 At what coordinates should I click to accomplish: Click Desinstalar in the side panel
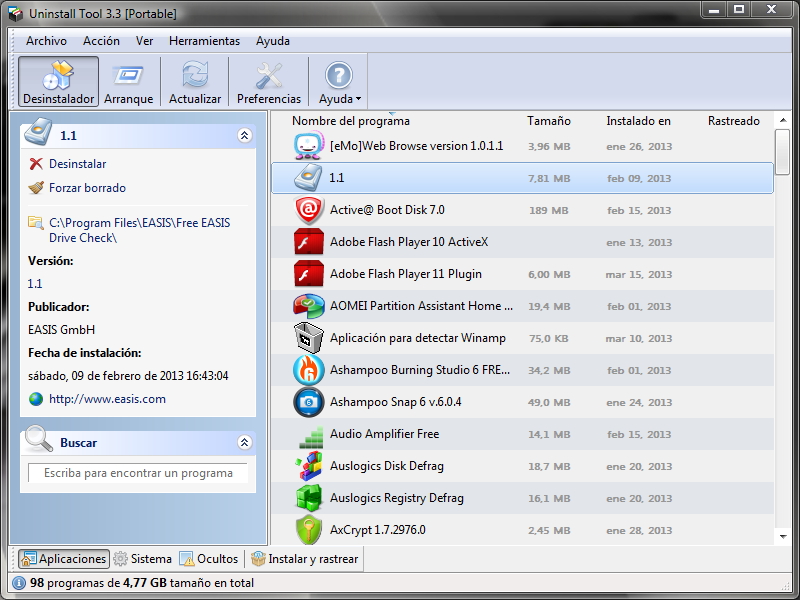pos(78,164)
